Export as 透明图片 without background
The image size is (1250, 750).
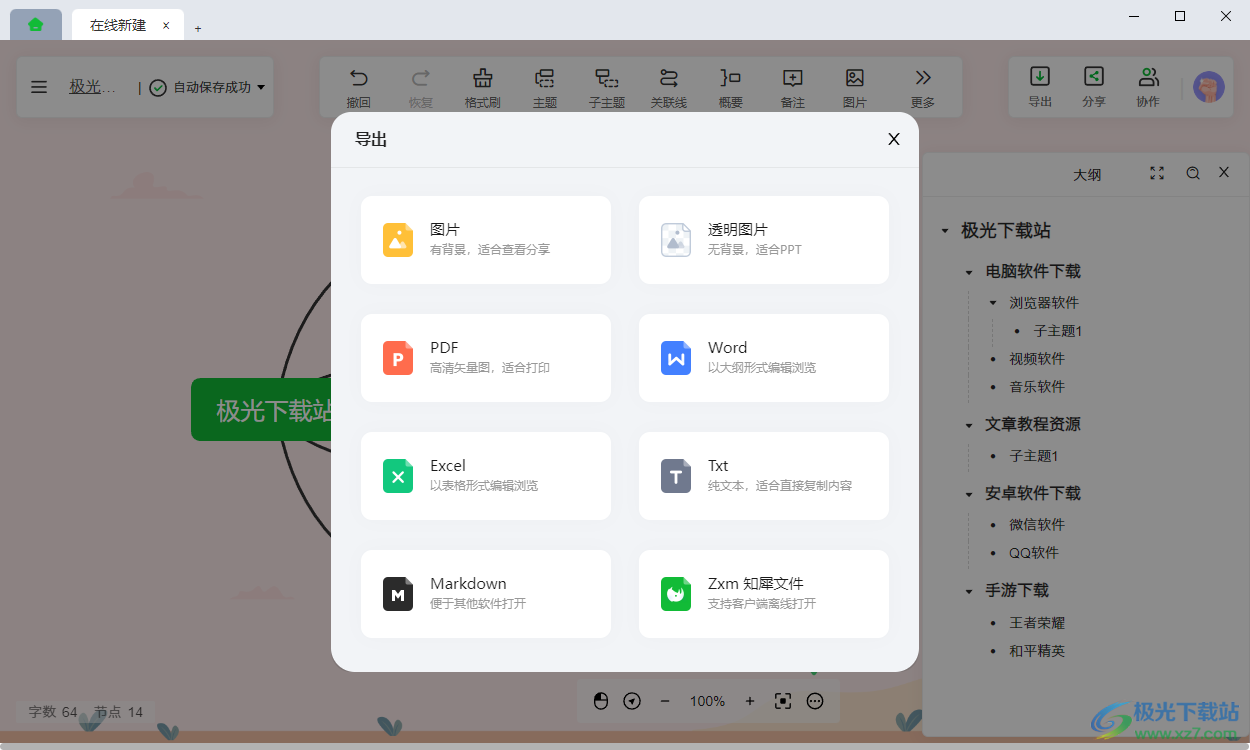click(764, 240)
